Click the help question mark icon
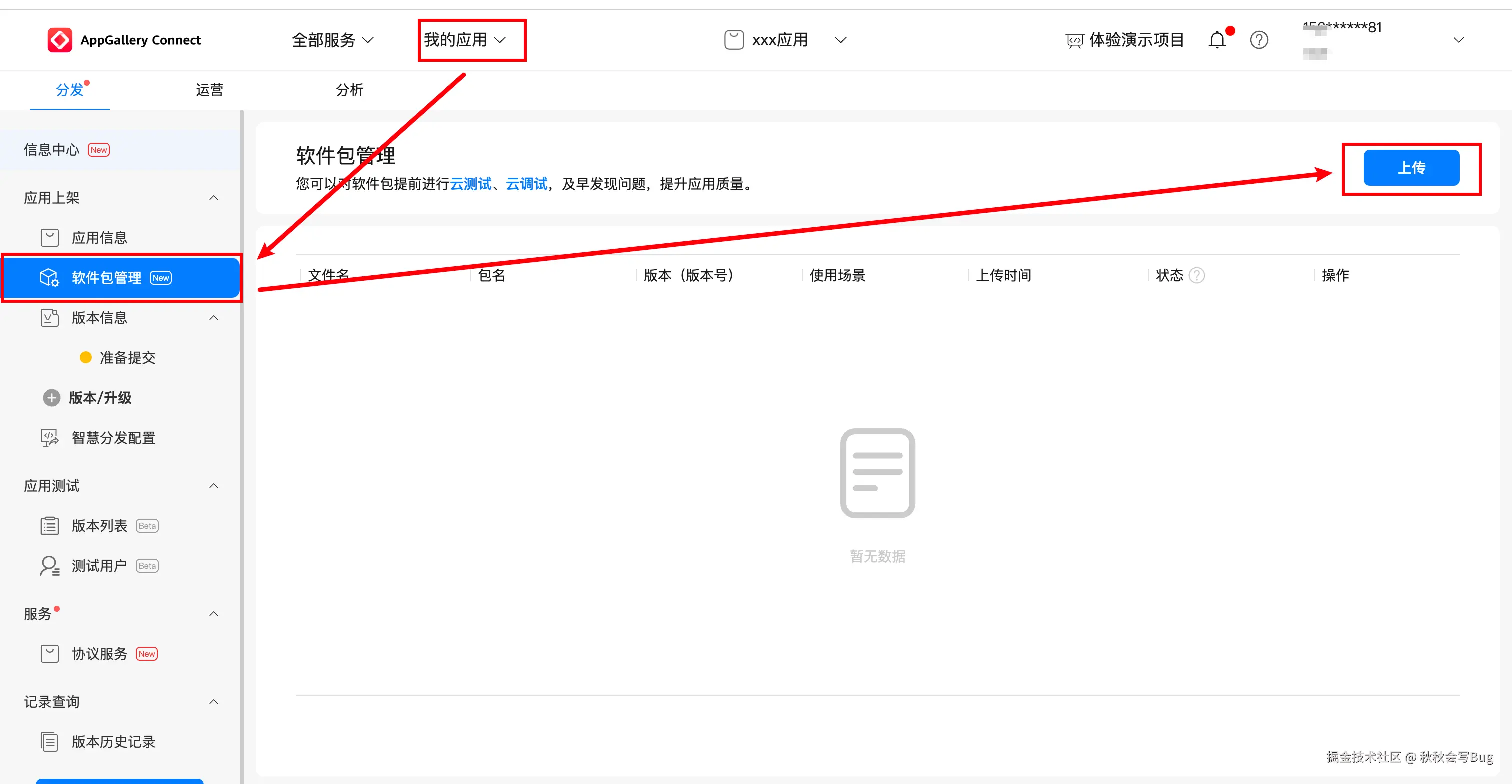The image size is (1512, 784). coord(1259,40)
